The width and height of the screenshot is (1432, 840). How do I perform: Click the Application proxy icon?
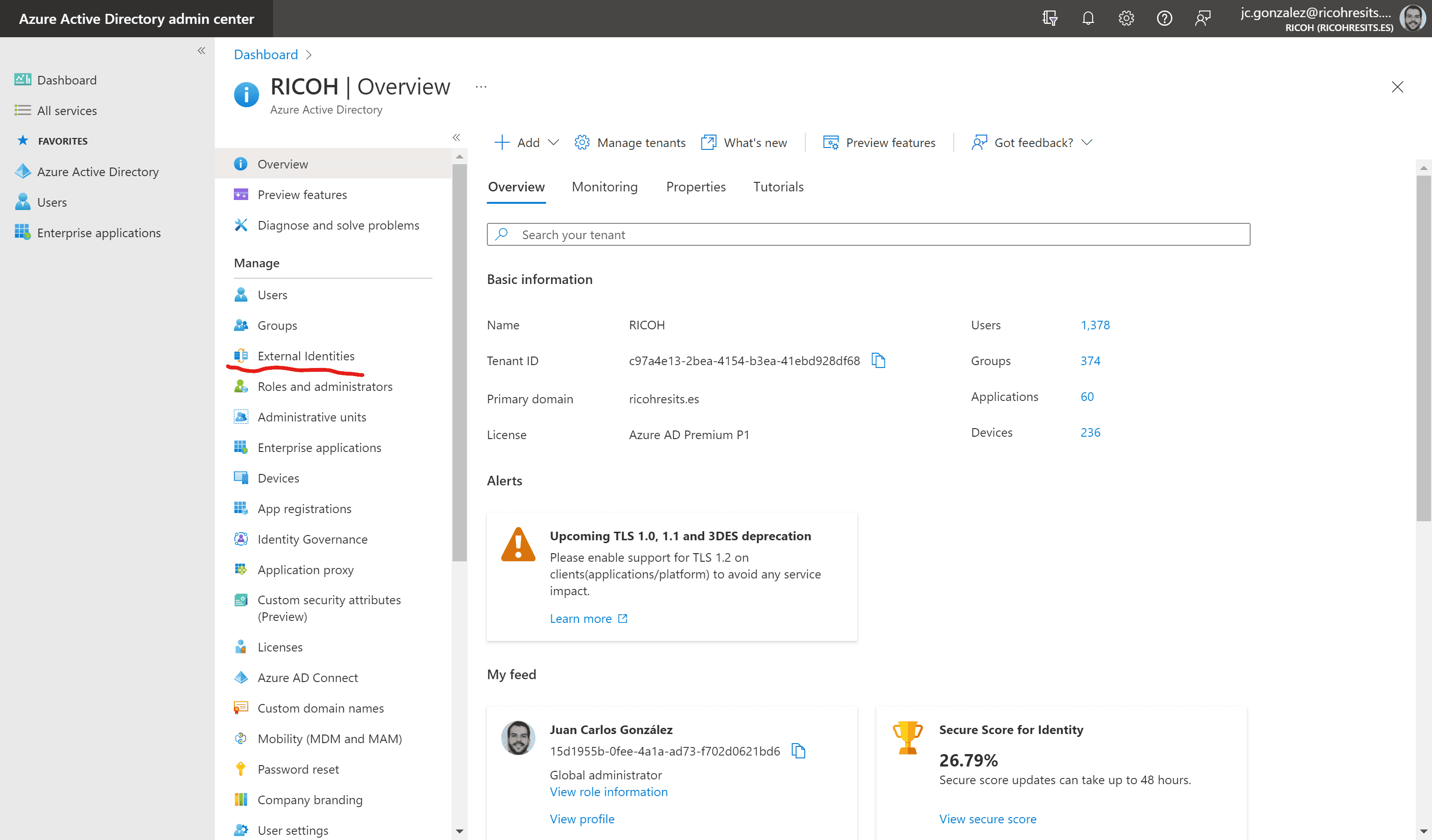pyautogui.click(x=241, y=569)
